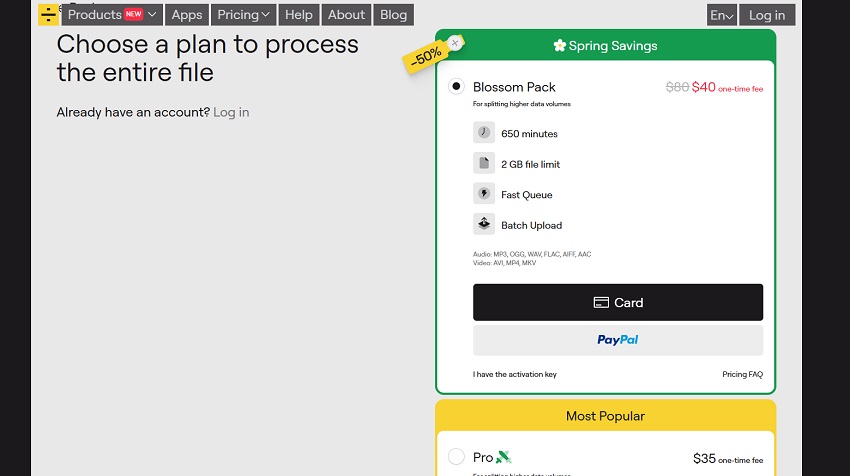The width and height of the screenshot is (850, 476).
Task: Click the clock icon beside 650 minutes
Action: tap(484, 133)
